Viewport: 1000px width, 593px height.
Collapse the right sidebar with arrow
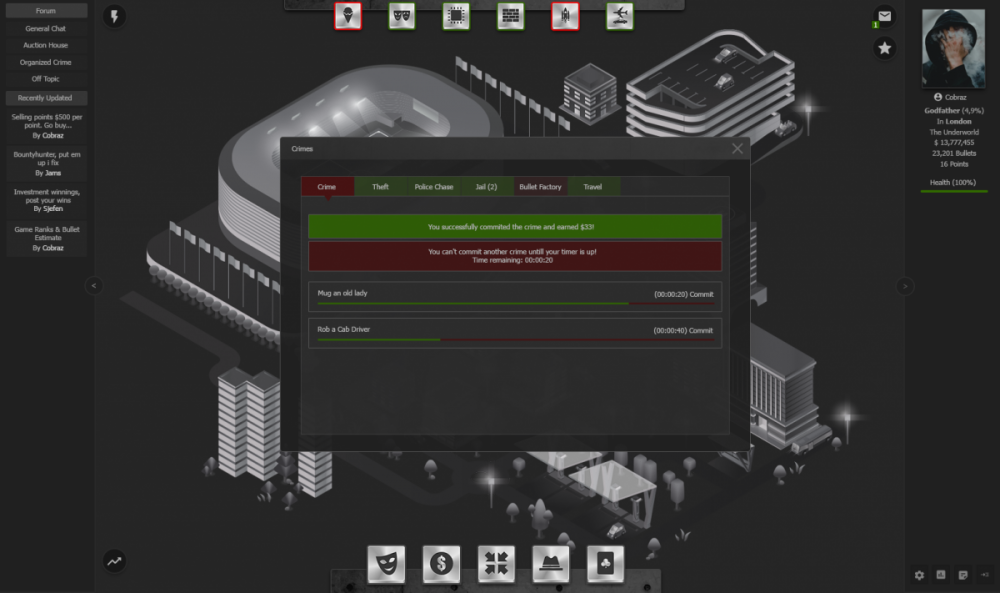click(x=905, y=286)
